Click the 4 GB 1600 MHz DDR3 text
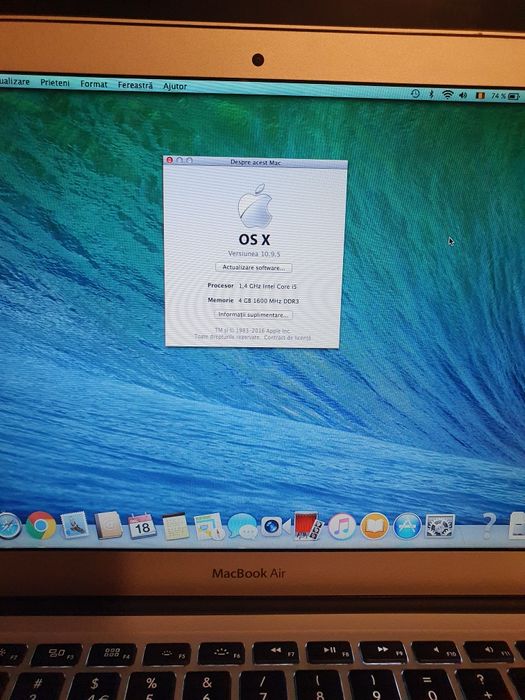This screenshot has height=700, width=525. tap(268, 301)
